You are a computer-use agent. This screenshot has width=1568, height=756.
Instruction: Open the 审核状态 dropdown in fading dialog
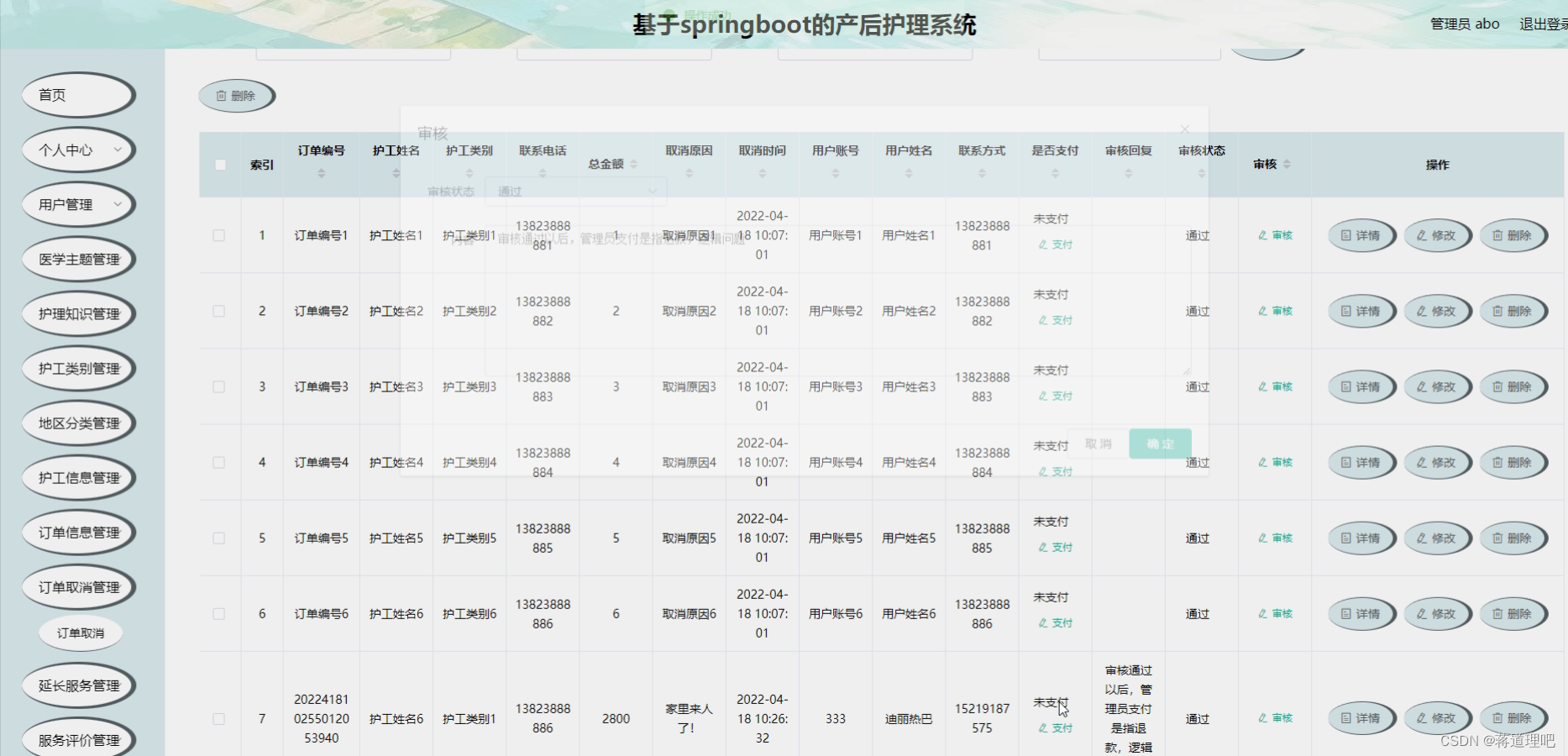576,192
